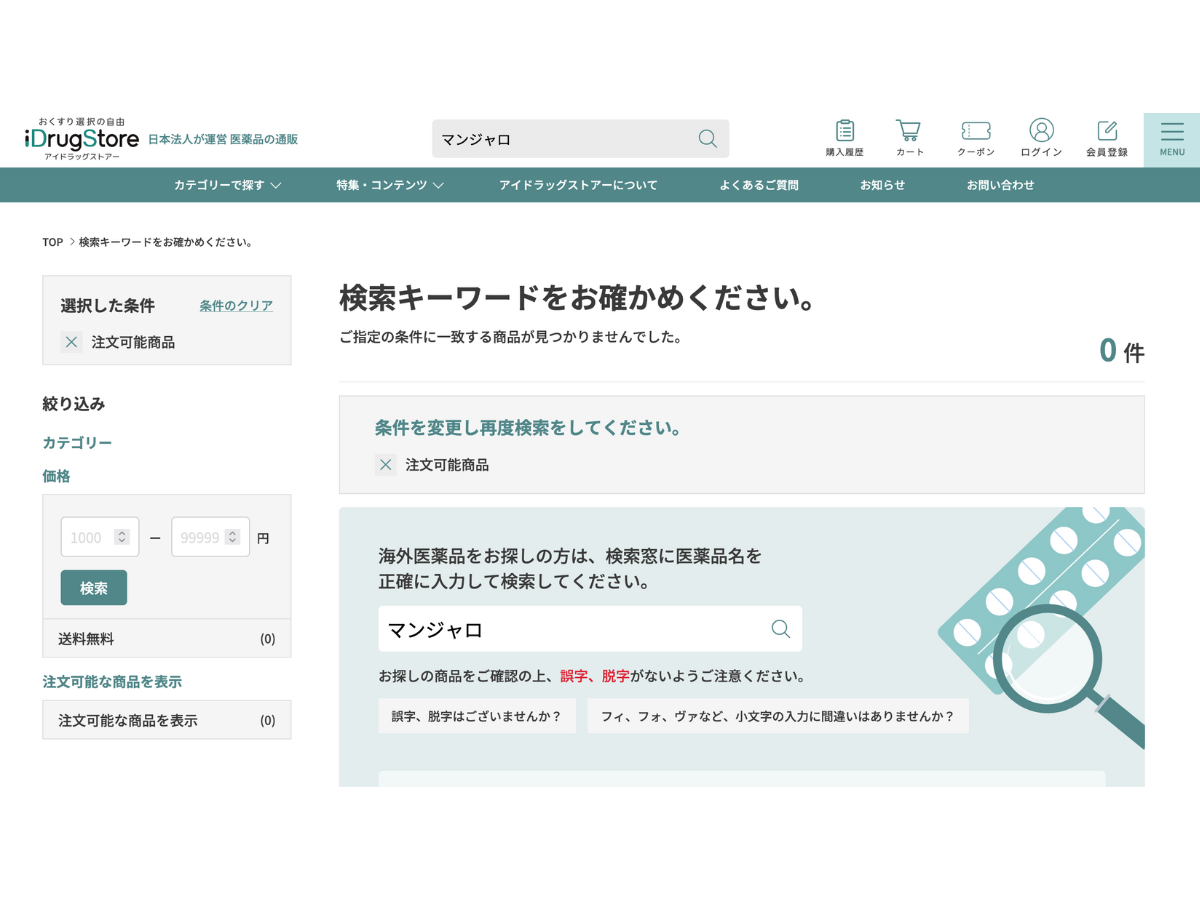This screenshot has width=1200, height=900.
Task: Click the フィ、フォ、ヴァなど小文字 hint
Action: (x=778, y=716)
